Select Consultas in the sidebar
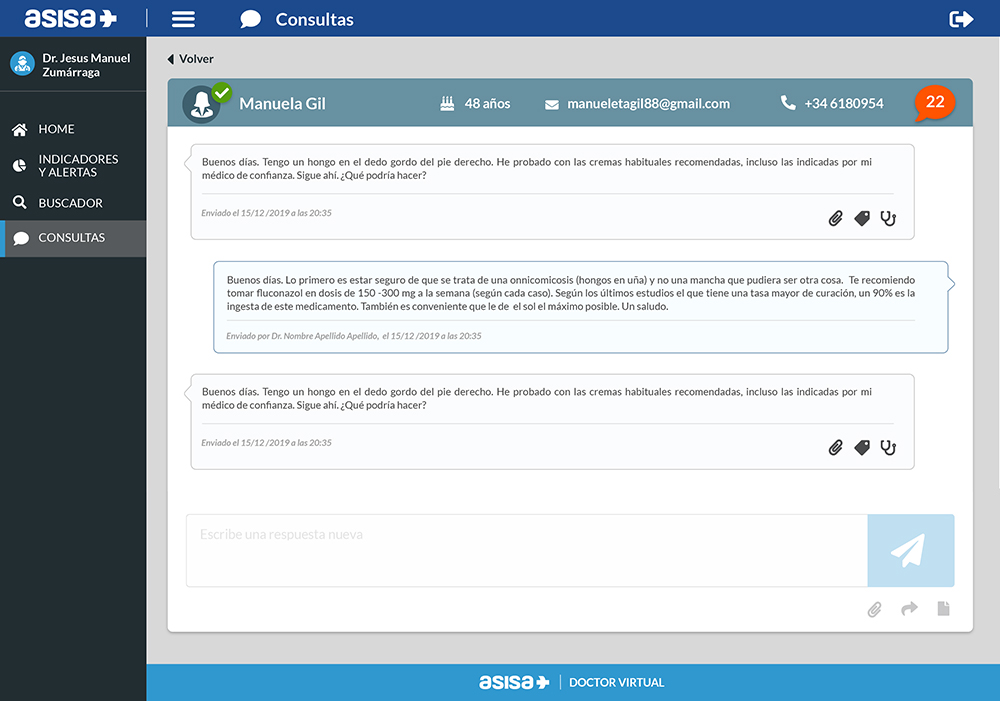 (71, 238)
